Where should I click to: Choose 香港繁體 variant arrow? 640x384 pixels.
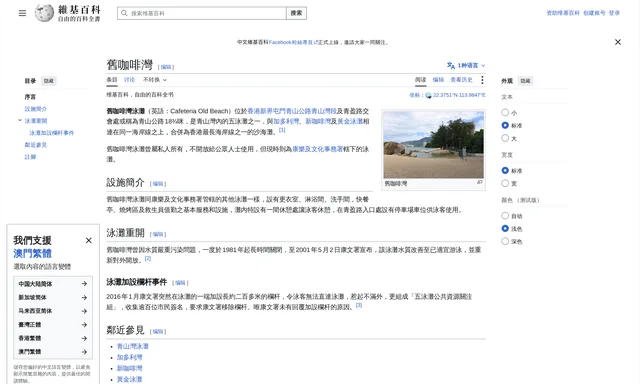click(x=84, y=338)
